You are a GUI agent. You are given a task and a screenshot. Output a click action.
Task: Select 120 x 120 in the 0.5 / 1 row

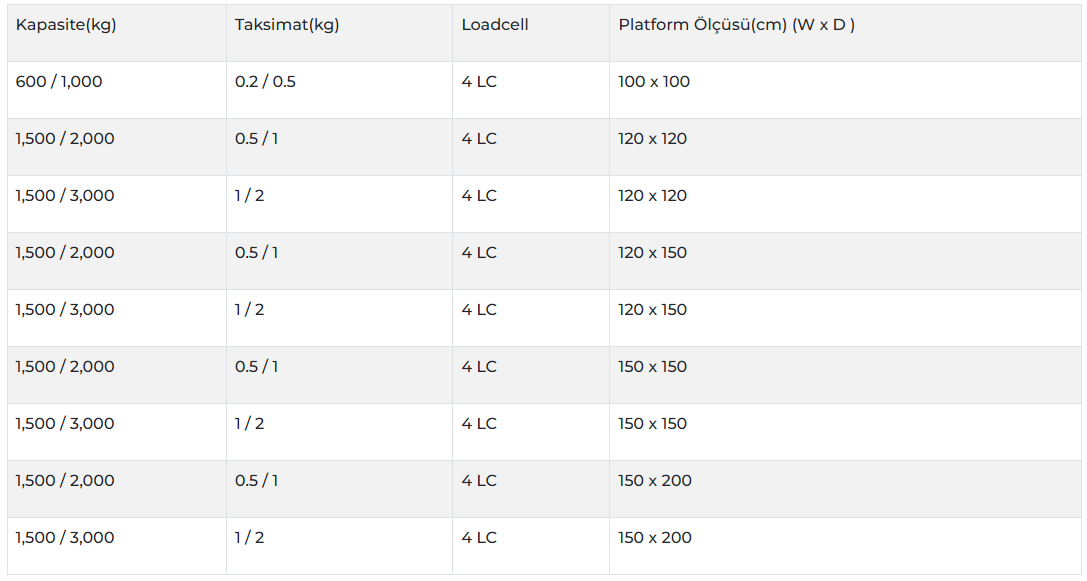coord(653,139)
